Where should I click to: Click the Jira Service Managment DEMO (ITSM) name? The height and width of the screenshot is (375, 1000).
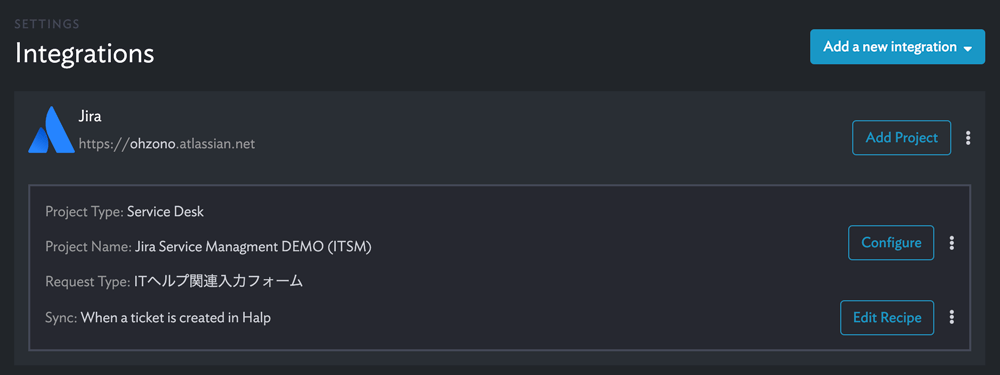pyautogui.click(x=253, y=246)
